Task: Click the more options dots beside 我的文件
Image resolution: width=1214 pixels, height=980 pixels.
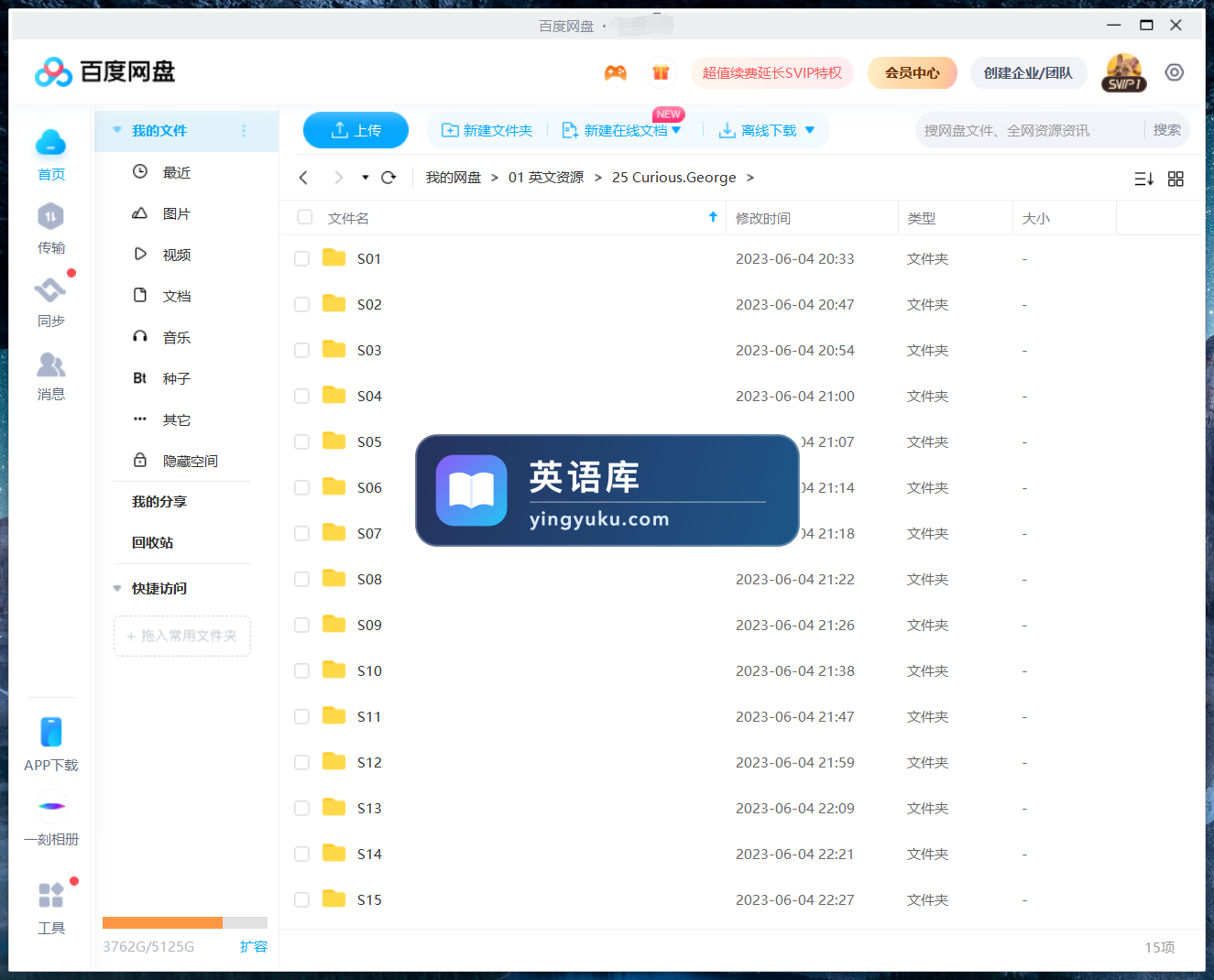Action: (244, 131)
